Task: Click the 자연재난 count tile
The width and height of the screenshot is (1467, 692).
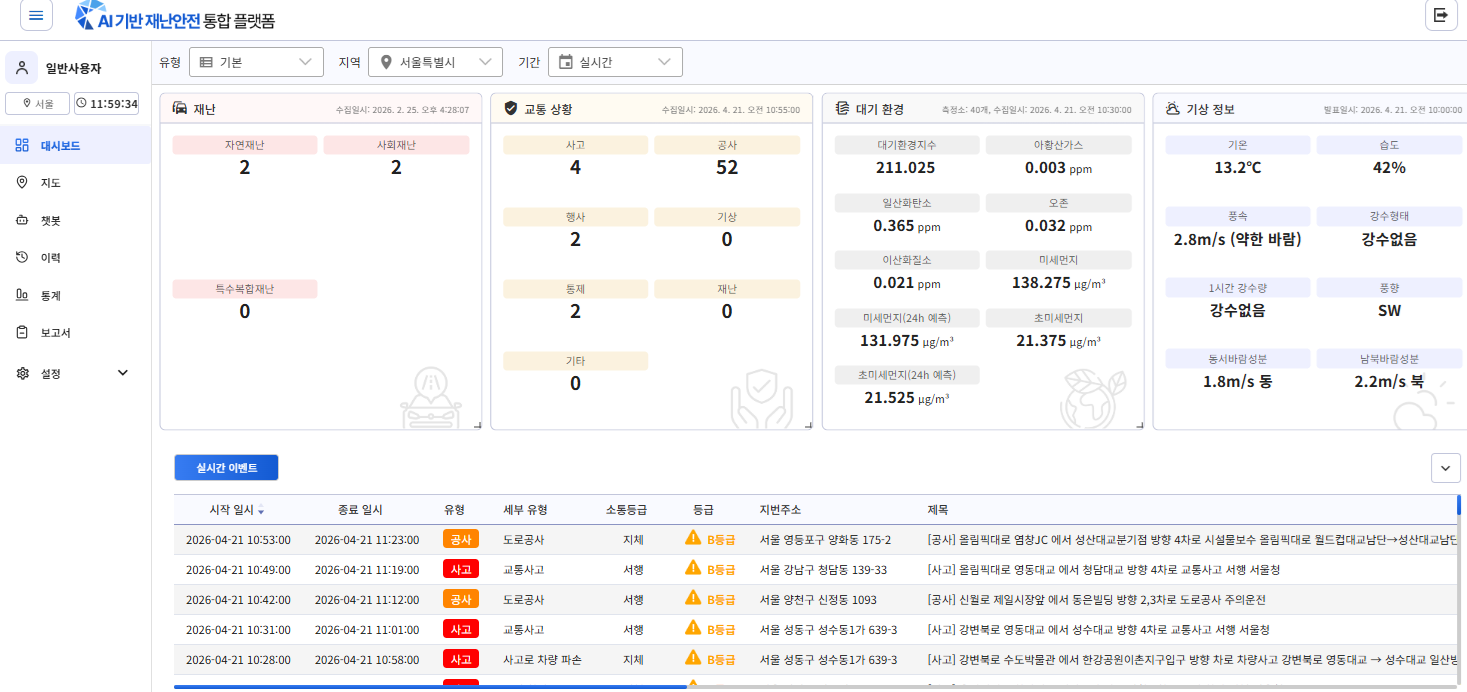Action: pos(245,157)
